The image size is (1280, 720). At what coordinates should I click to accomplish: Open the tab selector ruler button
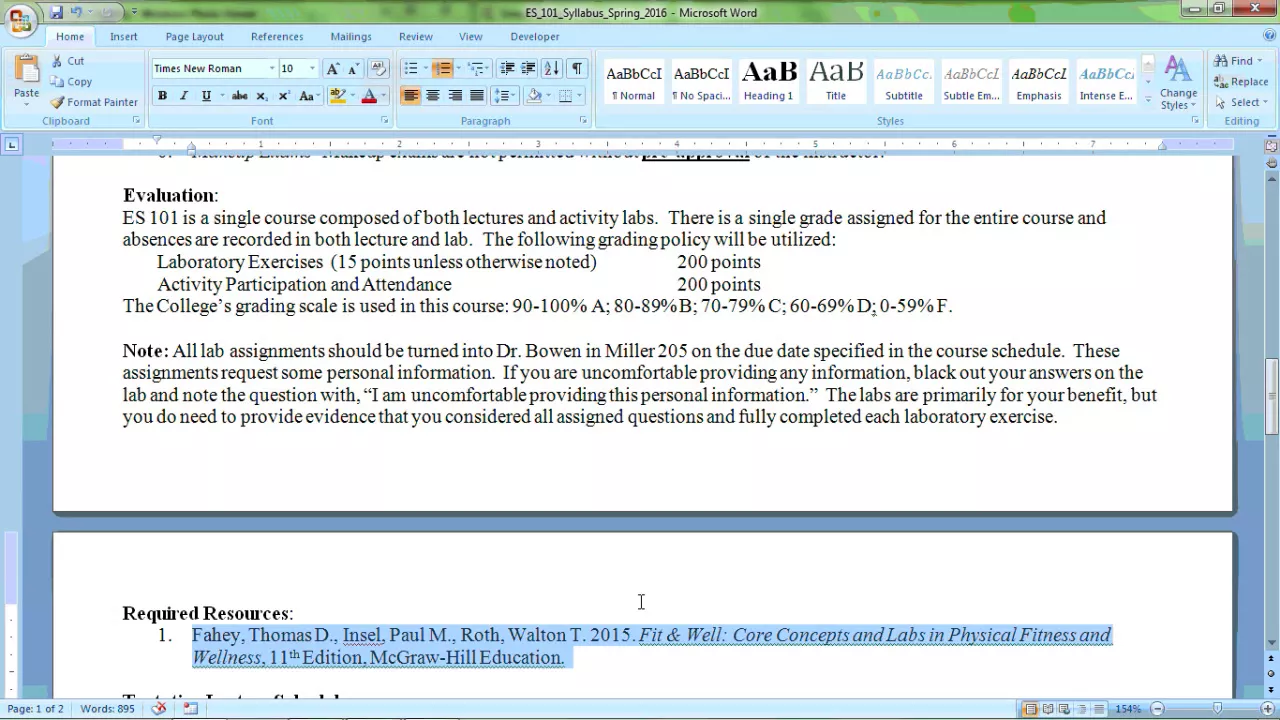[x=11, y=144]
